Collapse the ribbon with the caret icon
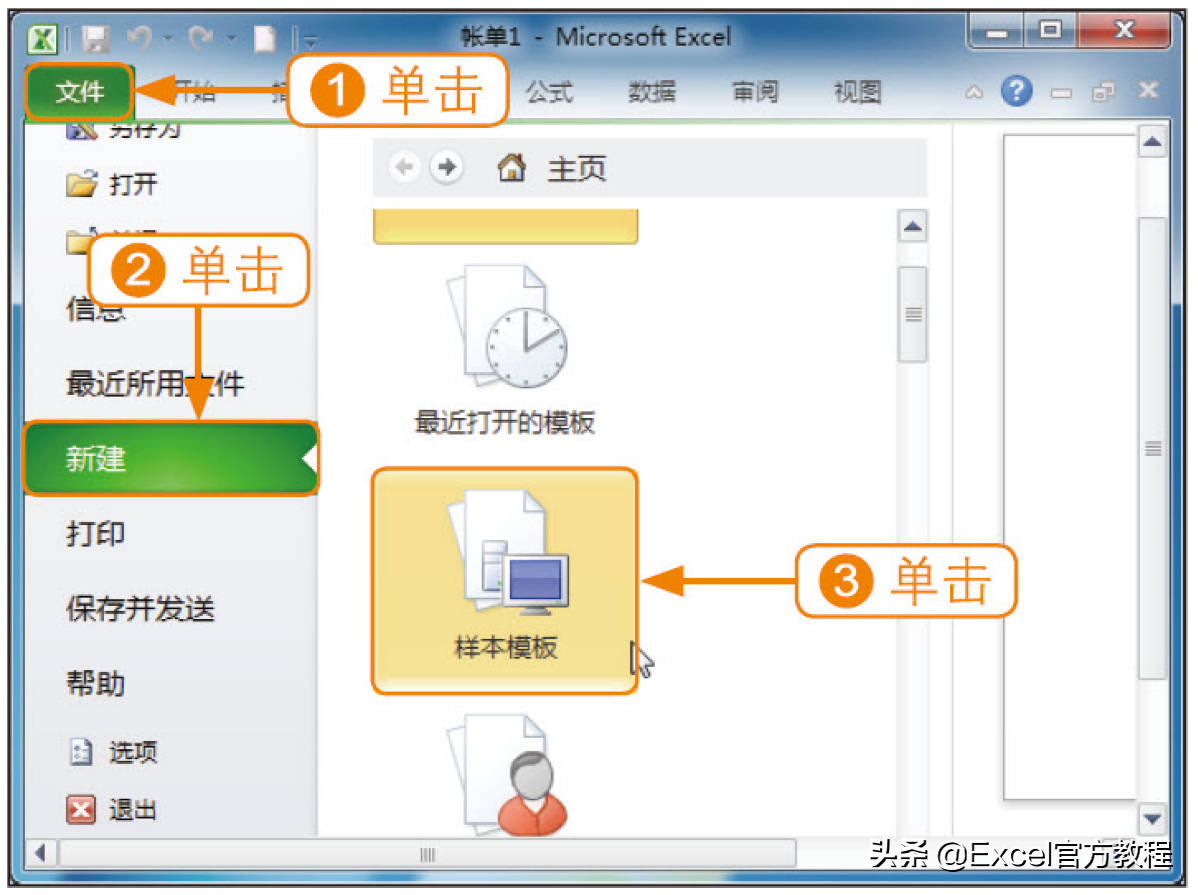1198x895 pixels. (973, 92)
